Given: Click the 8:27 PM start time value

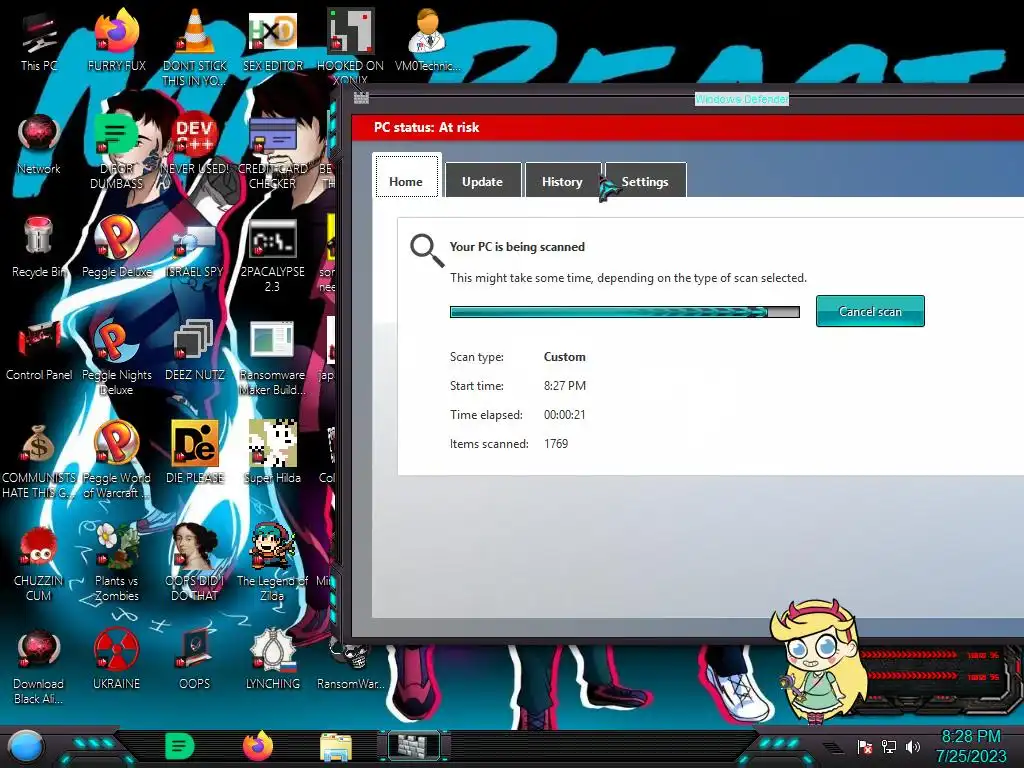Looking at the screenshot, I should [565, 385].
